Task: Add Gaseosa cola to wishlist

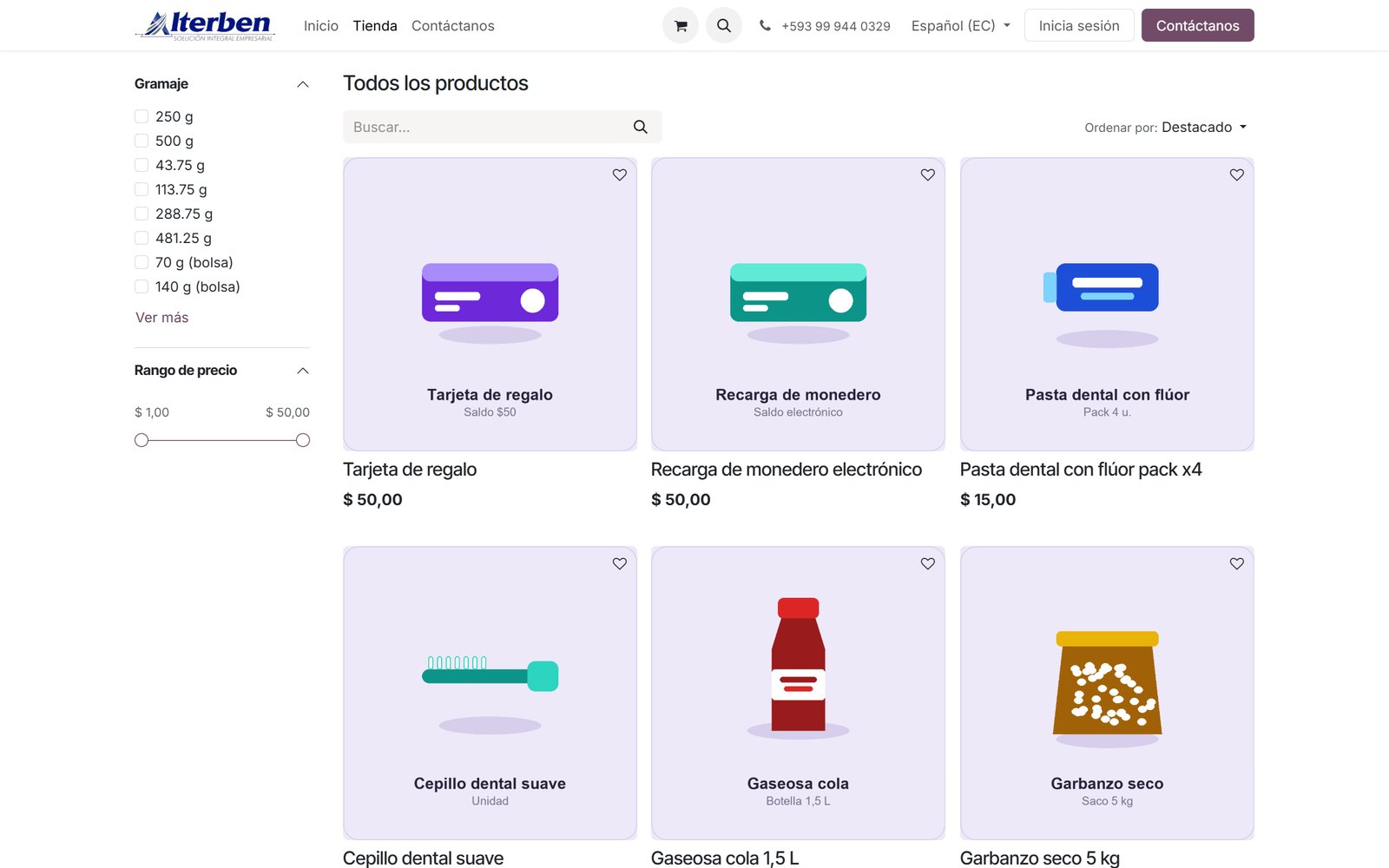Action: tap(928, 563)
